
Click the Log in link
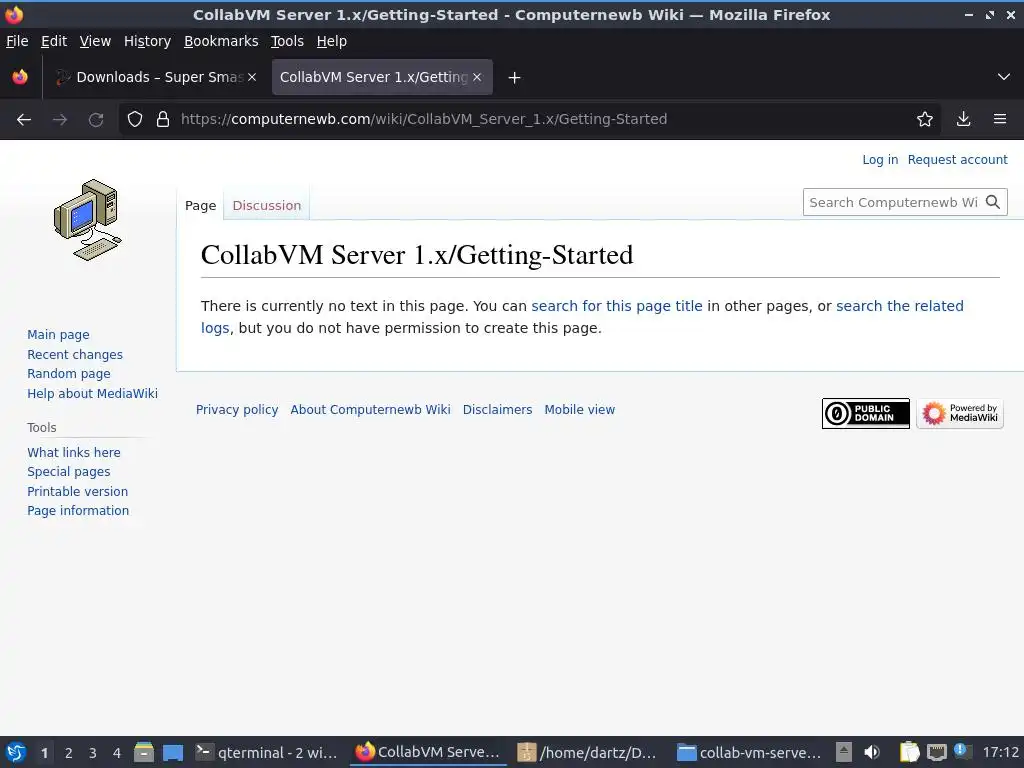[x=880, y=159]
